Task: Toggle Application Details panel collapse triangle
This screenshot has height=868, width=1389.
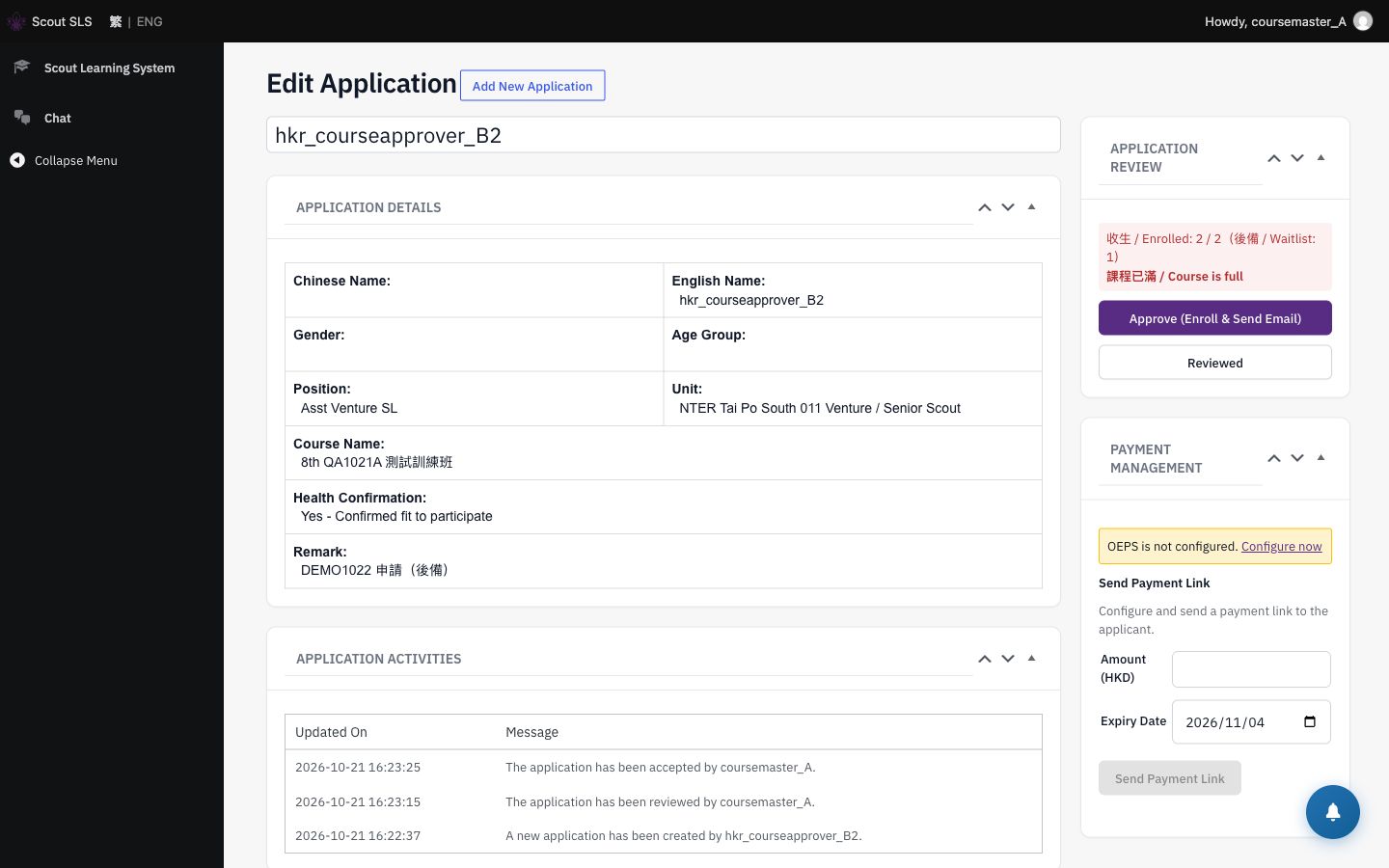Action: pyautogui.click(x=1032, y=206)
